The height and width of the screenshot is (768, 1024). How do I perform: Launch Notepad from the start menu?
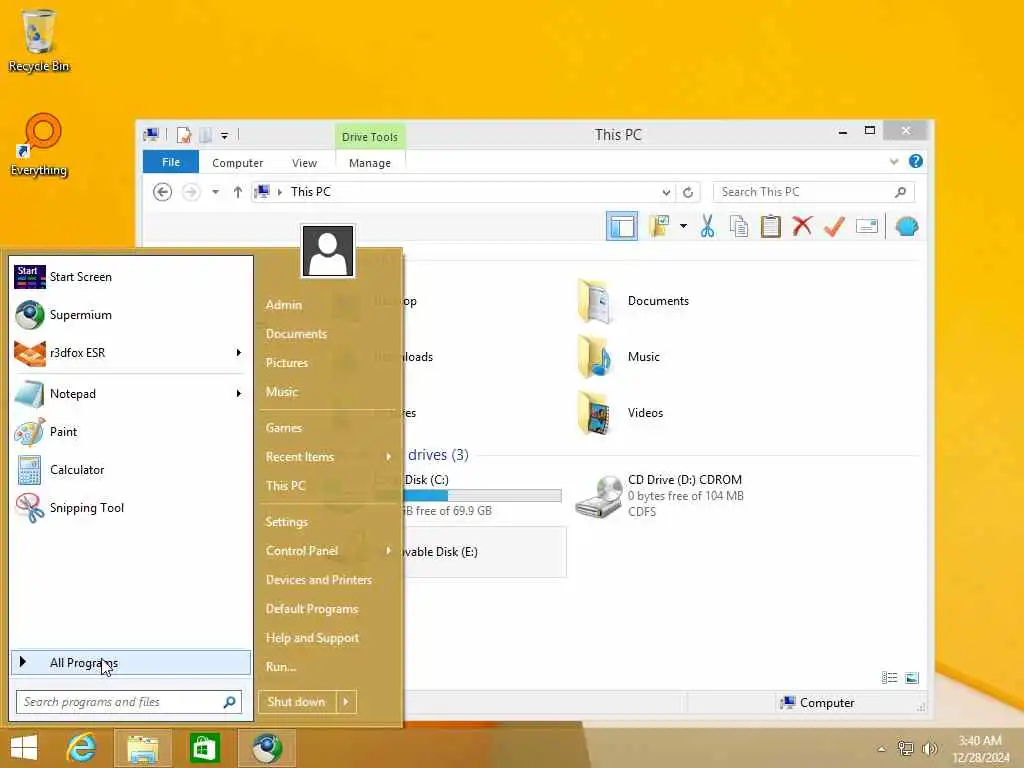(x=131, y=394)
